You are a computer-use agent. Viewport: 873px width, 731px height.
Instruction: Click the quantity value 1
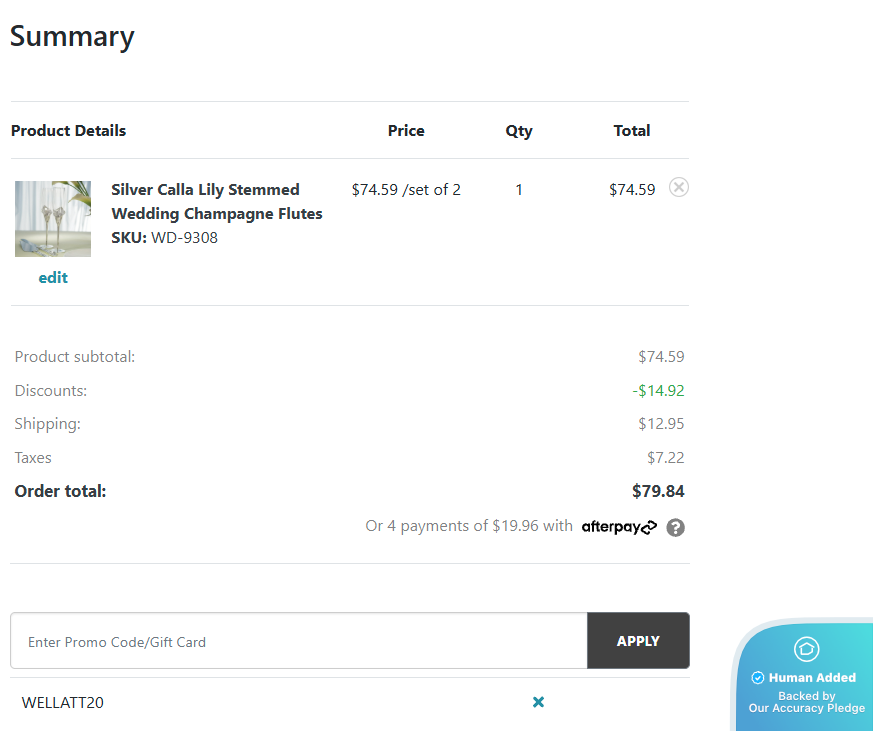(519, 190)
